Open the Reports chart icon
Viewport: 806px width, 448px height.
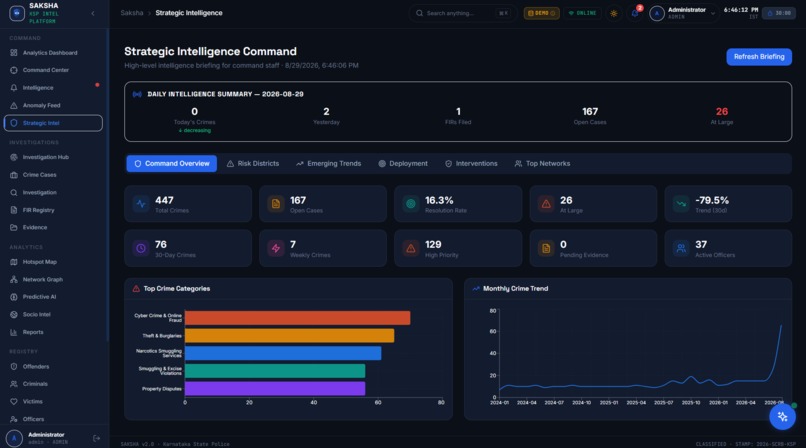[x=14, y=332]
